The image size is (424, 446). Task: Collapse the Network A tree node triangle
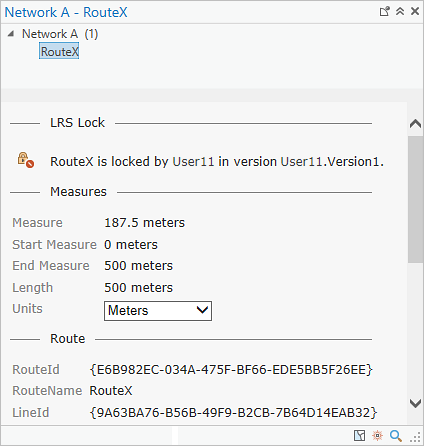coord(11,33)
